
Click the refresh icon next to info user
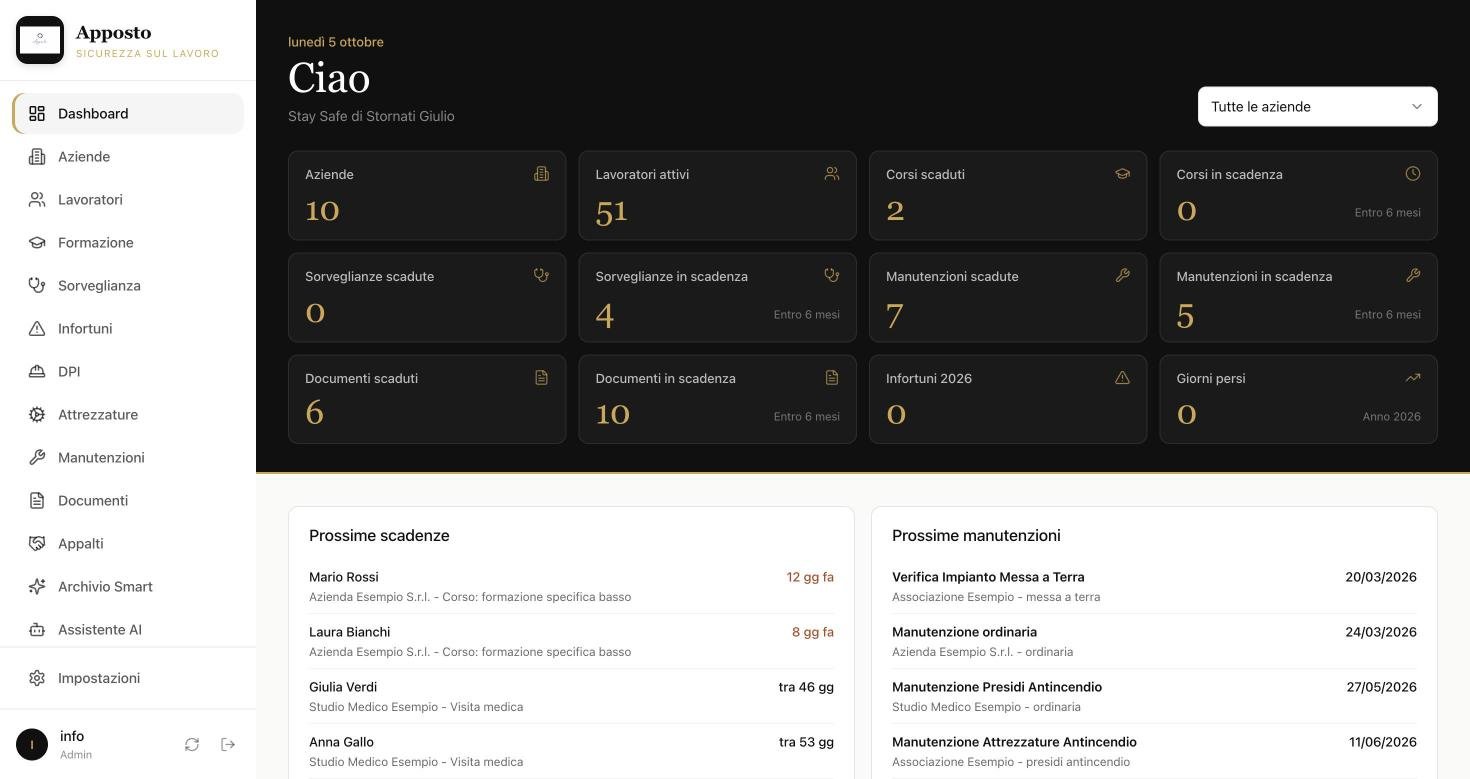tap(192, 744)
